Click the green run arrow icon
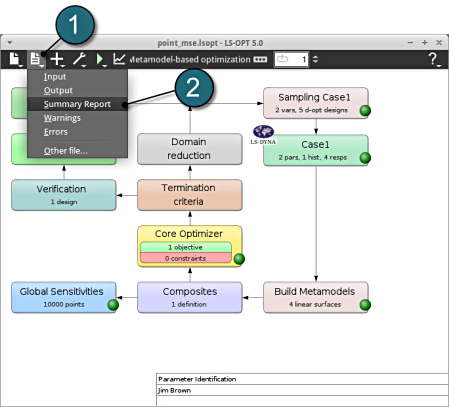This screenshot has width=449, height=407. (100, 59)
